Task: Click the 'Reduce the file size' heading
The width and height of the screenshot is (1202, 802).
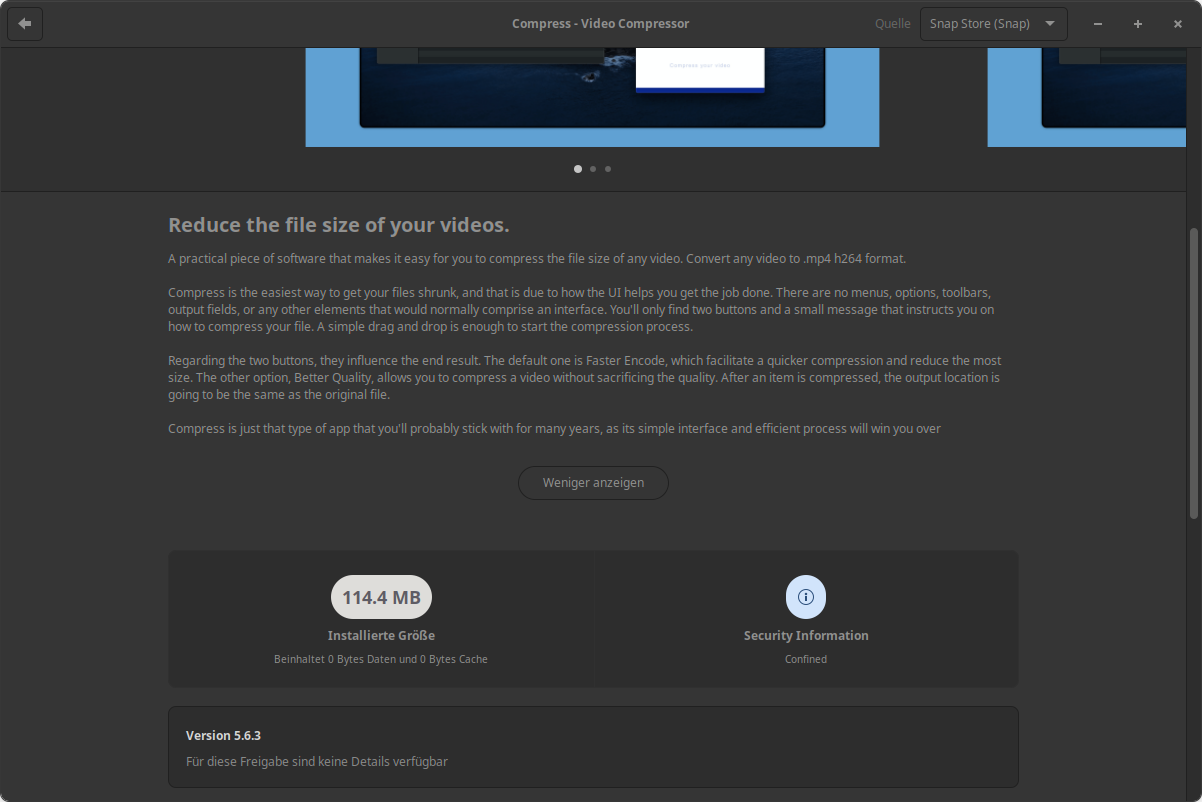Action: click(339, 225)
